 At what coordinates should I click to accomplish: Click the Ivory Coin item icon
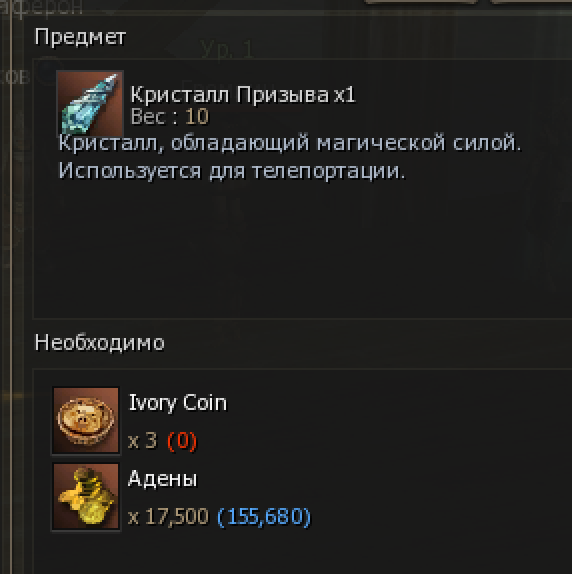coord(86,420)
